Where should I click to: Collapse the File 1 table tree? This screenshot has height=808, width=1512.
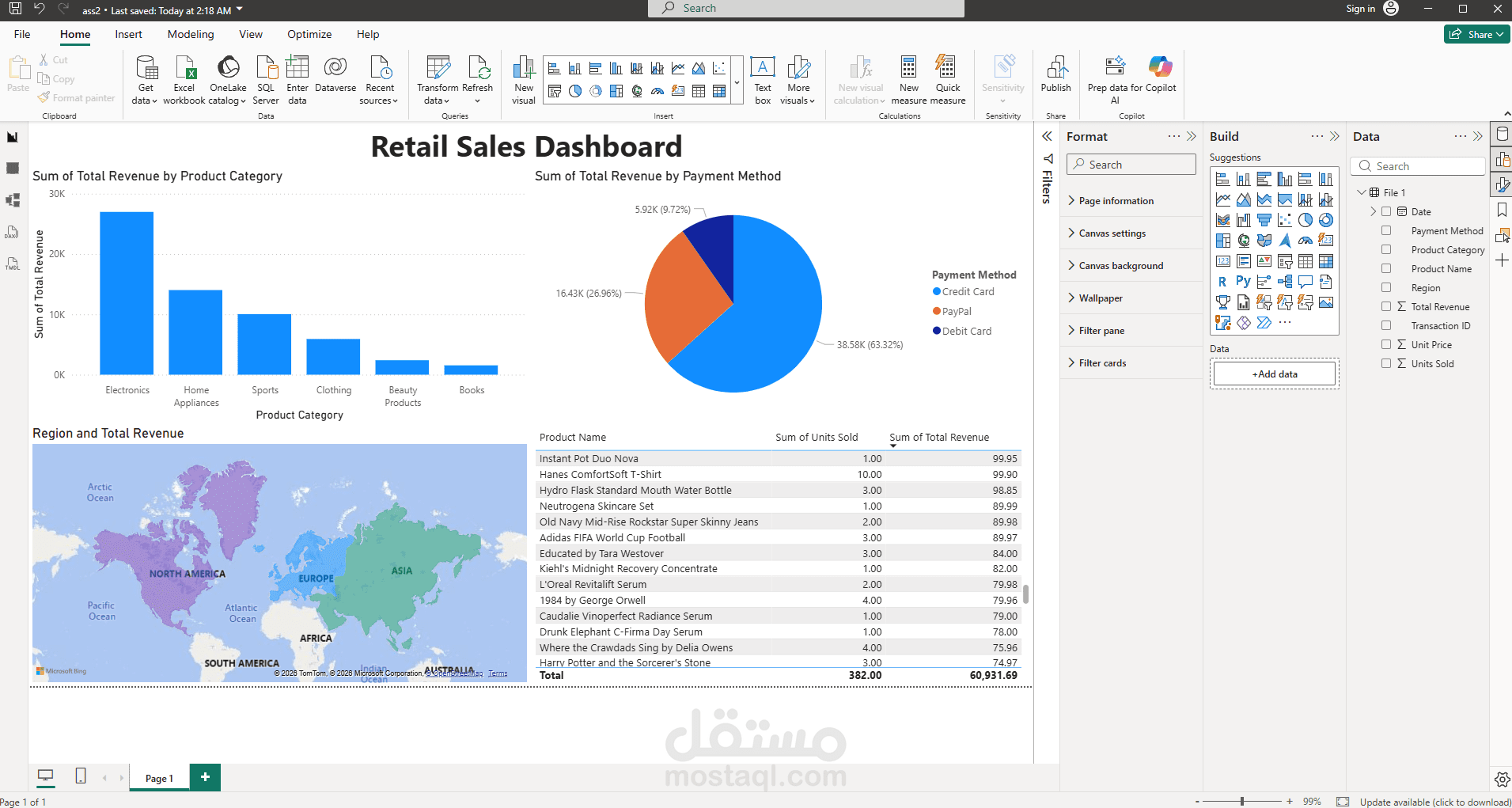(1362, 192)
